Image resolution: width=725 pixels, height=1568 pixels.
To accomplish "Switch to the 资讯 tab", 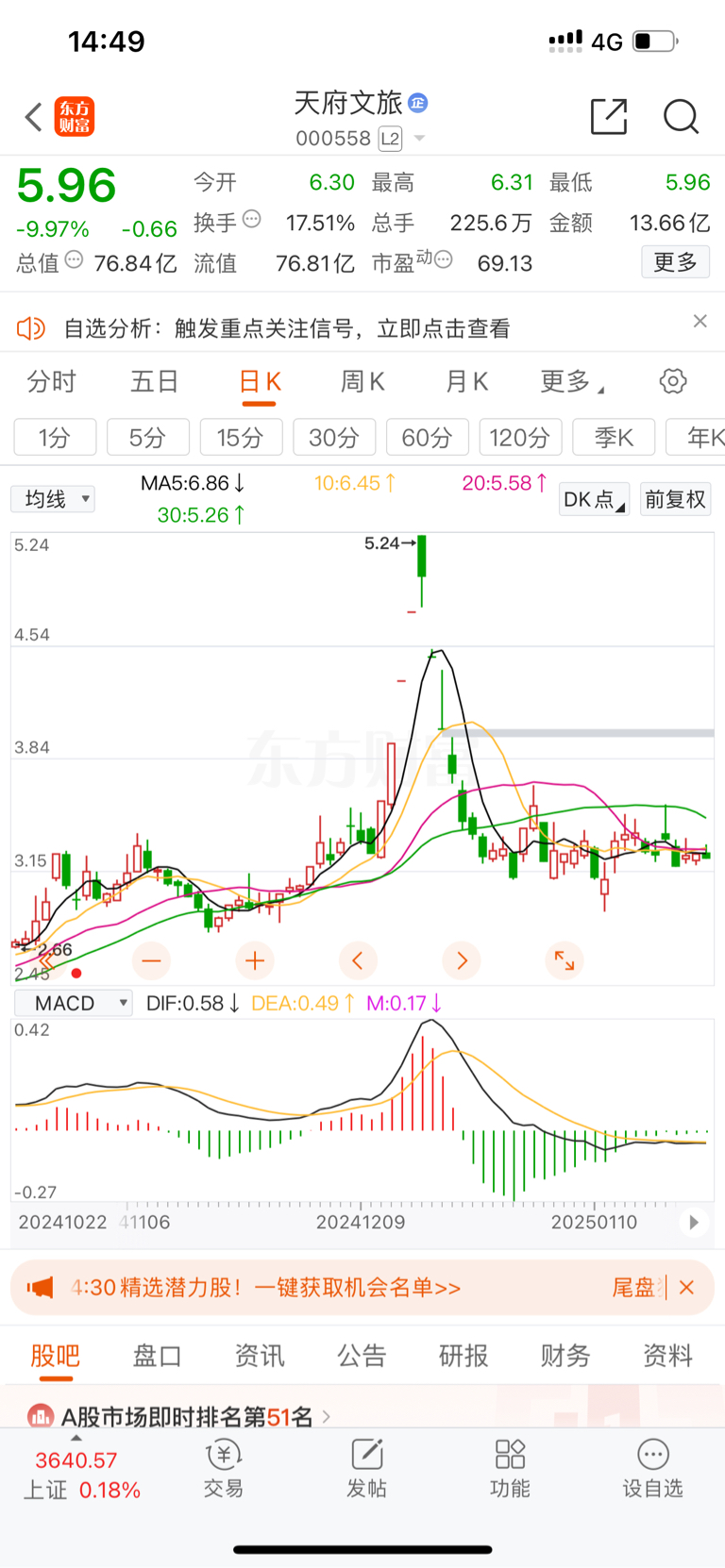I will [260, 1356].
